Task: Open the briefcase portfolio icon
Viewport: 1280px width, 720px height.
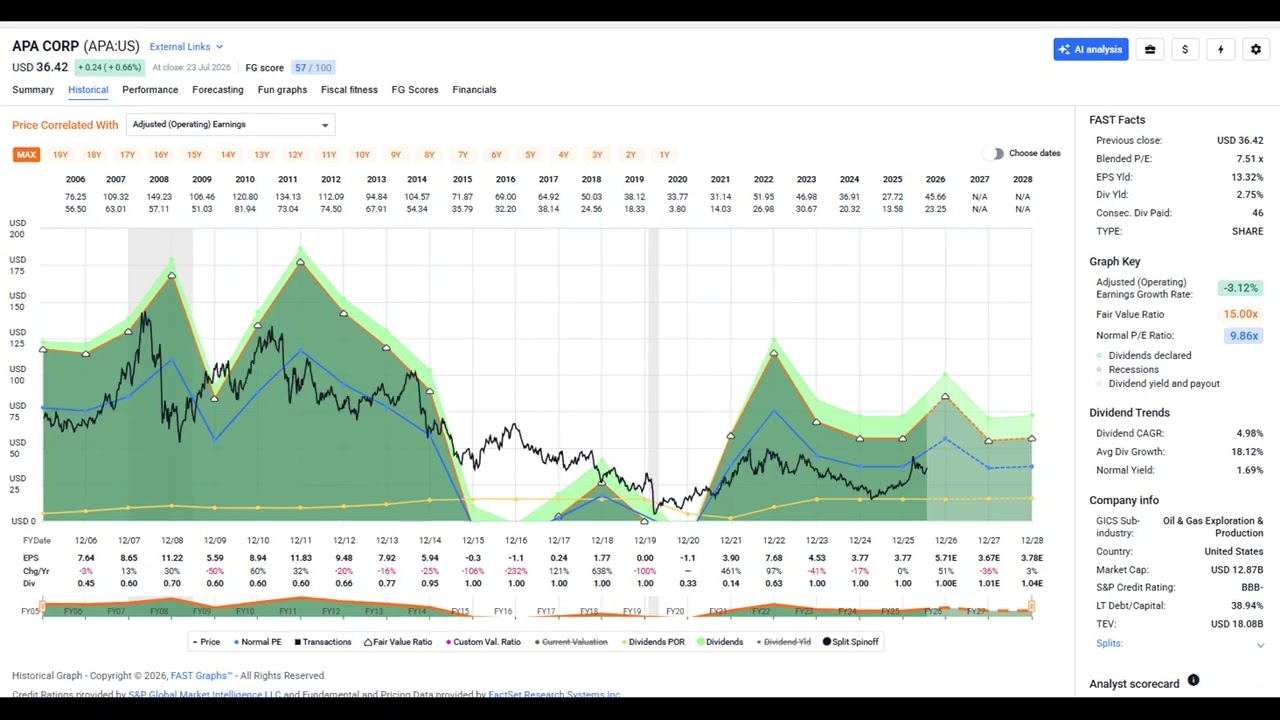Action: [x=1150, y=49]
